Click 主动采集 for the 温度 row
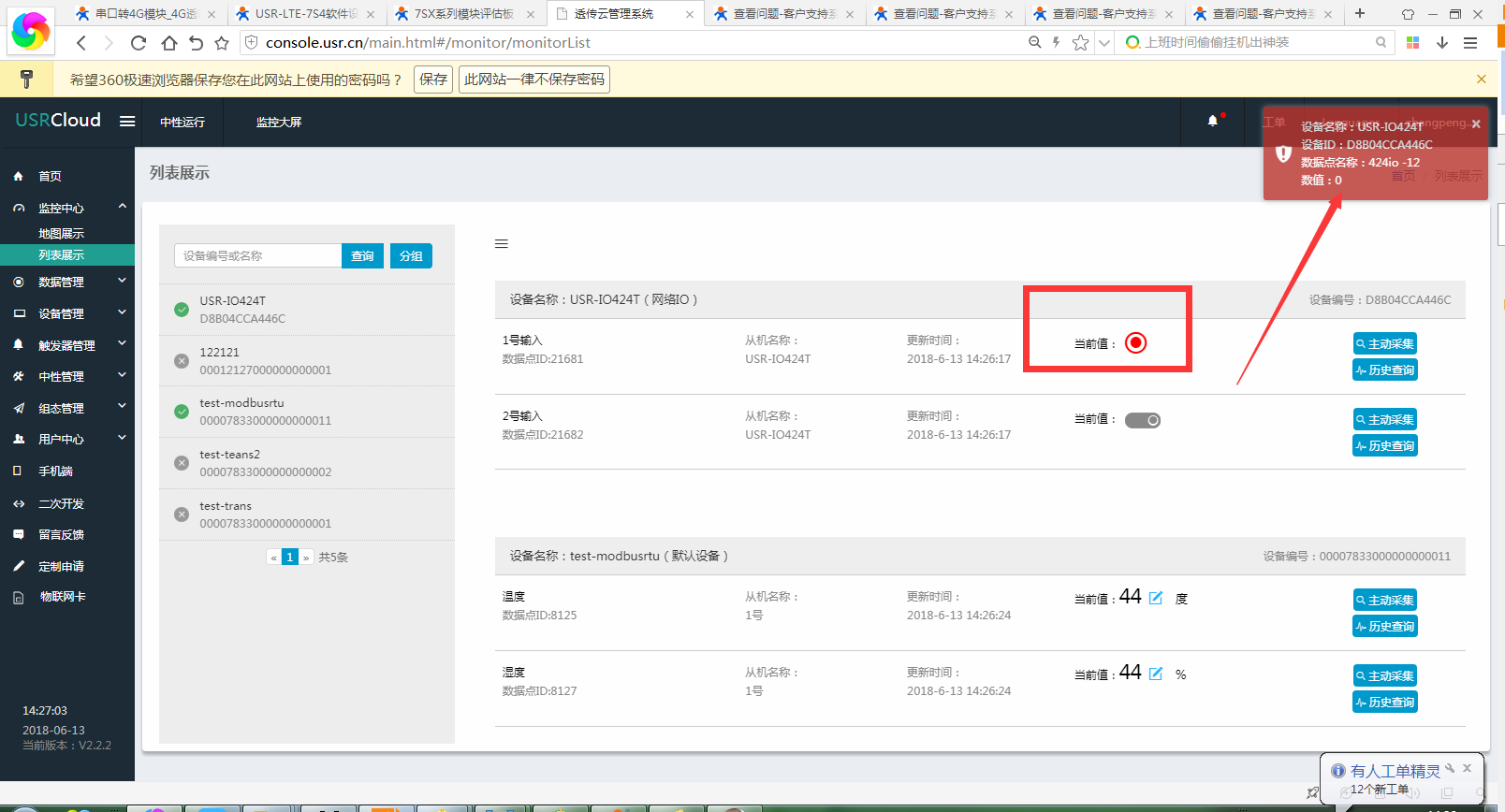 coord(1385,600)
